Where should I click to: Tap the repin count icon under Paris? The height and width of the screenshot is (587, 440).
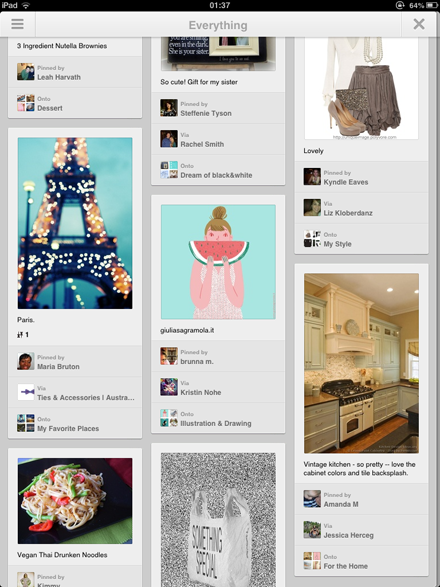20,335
